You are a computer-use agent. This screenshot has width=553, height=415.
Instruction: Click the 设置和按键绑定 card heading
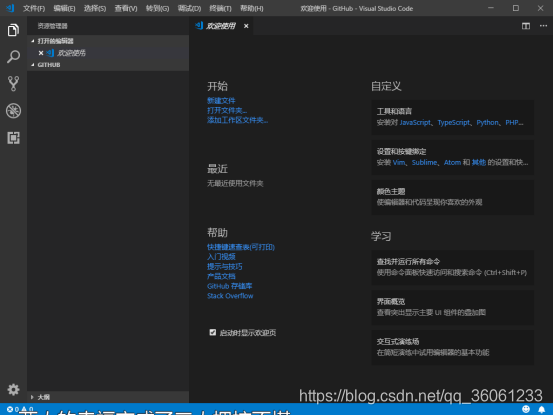point(401,152)
